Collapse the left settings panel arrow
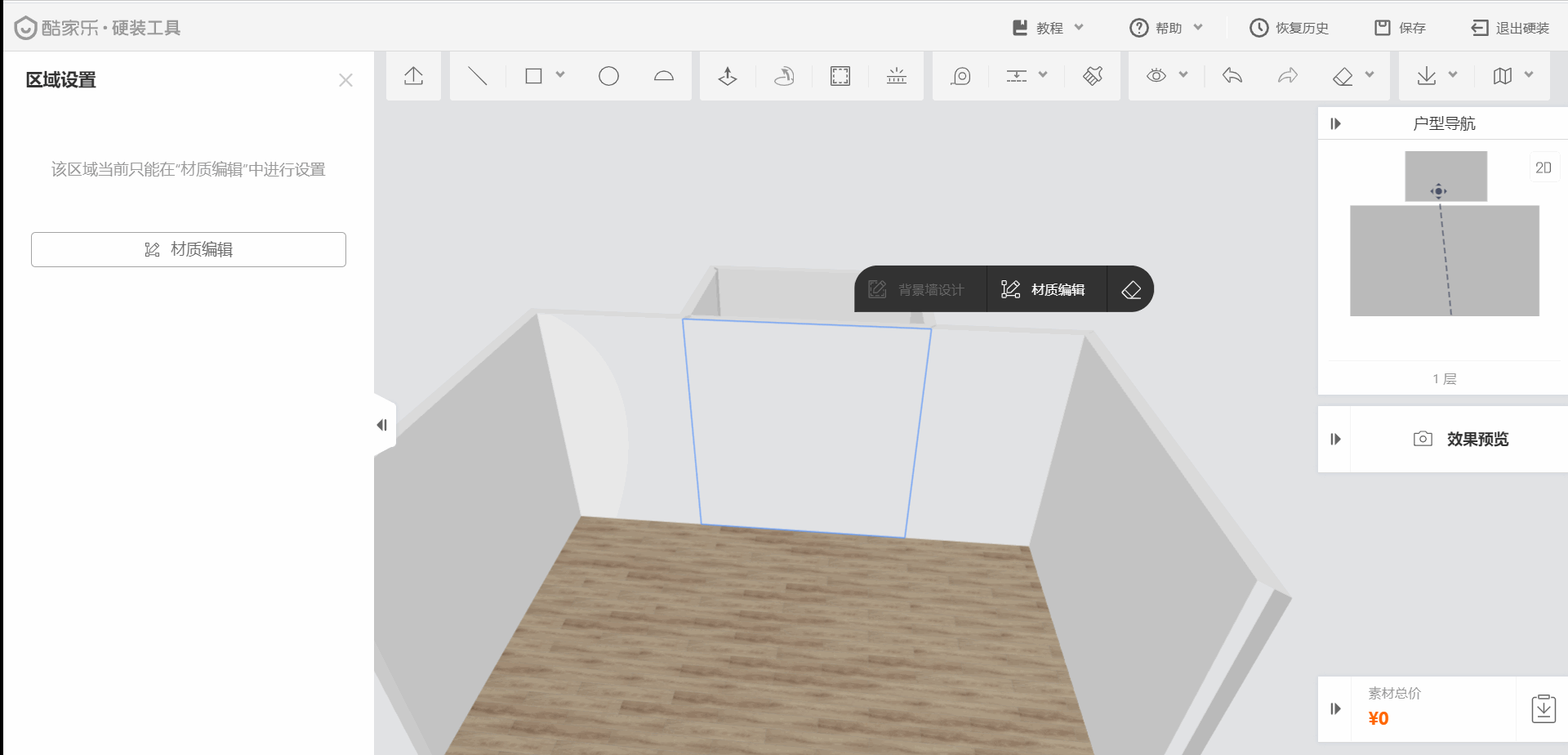Viewport: 1568px width, 755px height. point(382,425)
